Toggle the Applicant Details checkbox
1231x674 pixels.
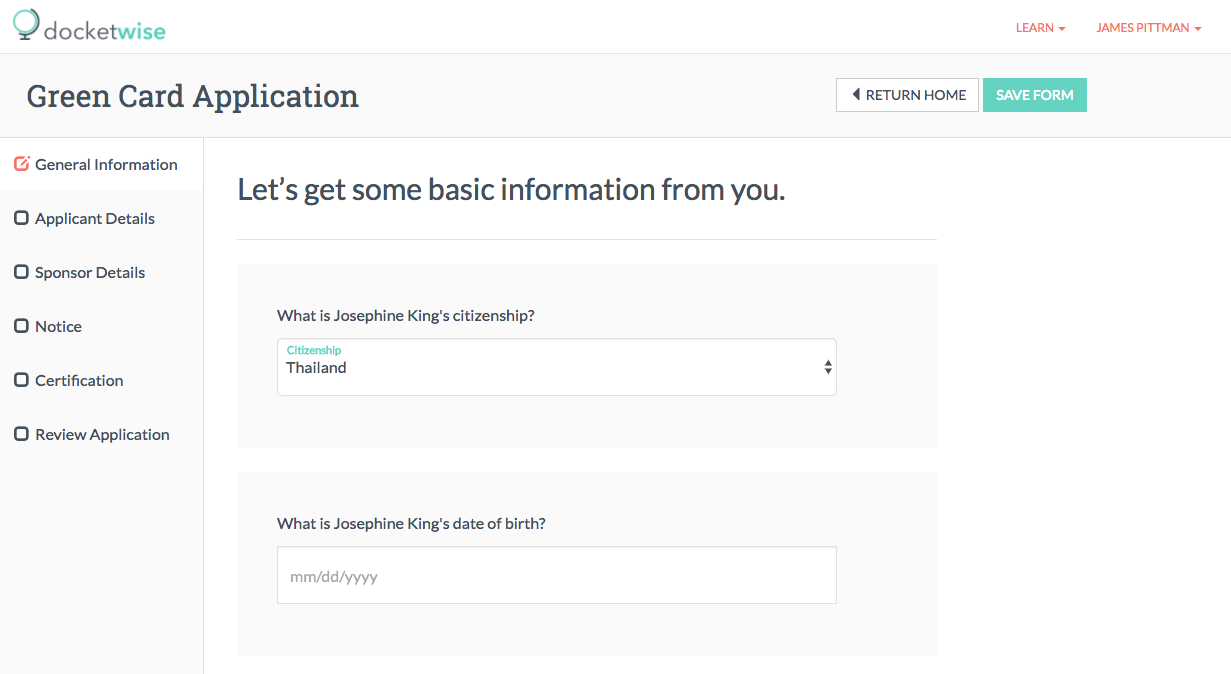click(21, 218)
